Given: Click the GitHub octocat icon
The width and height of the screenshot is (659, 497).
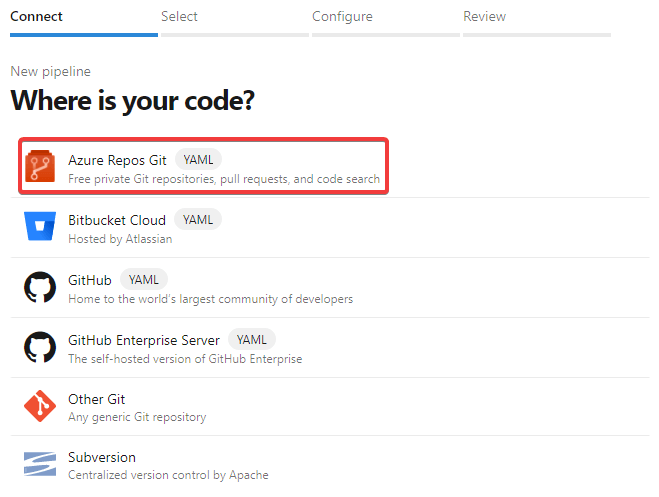Looking at the screenshot, I should click(41, 288).
